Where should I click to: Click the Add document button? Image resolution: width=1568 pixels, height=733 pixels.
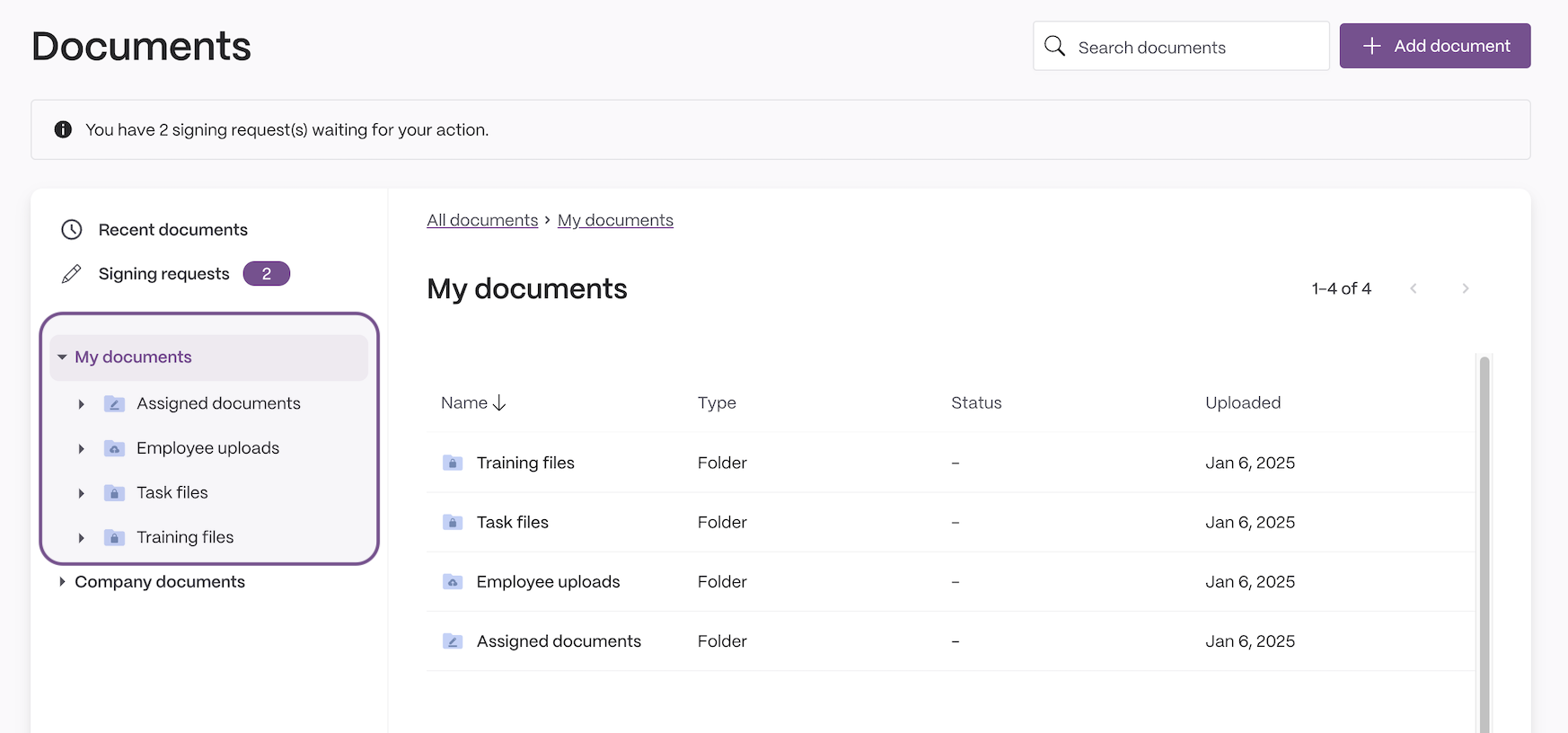(1435, 46)
